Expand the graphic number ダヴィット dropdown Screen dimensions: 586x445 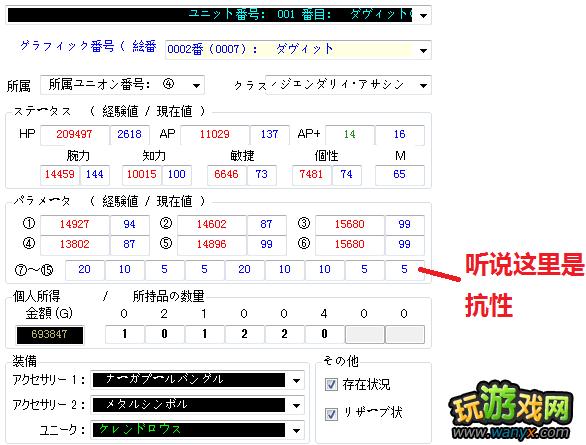pos(423,50)
